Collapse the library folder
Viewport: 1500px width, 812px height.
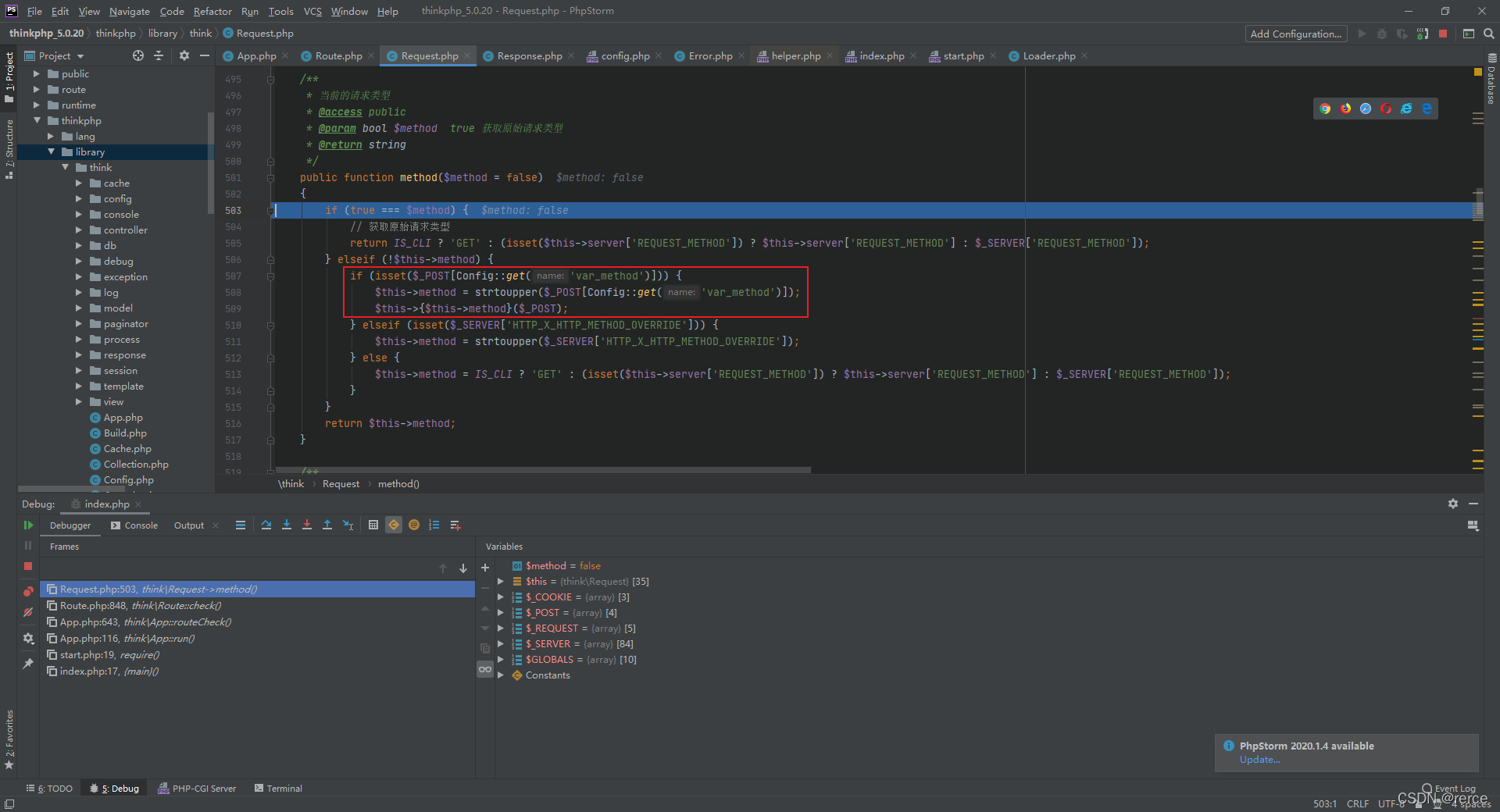coord(51,152)
